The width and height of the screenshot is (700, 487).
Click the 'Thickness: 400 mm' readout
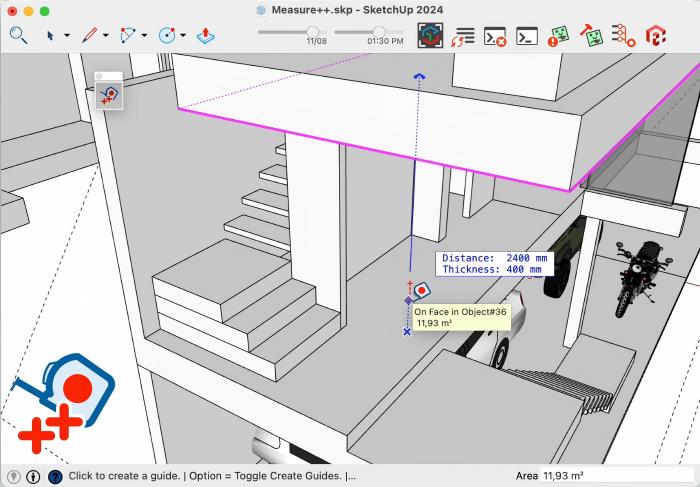click(x=492, y=270)
